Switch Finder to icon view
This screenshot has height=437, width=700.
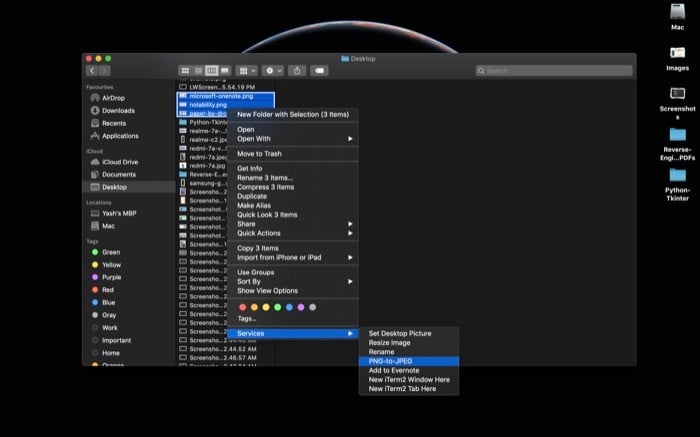[185, 71]
